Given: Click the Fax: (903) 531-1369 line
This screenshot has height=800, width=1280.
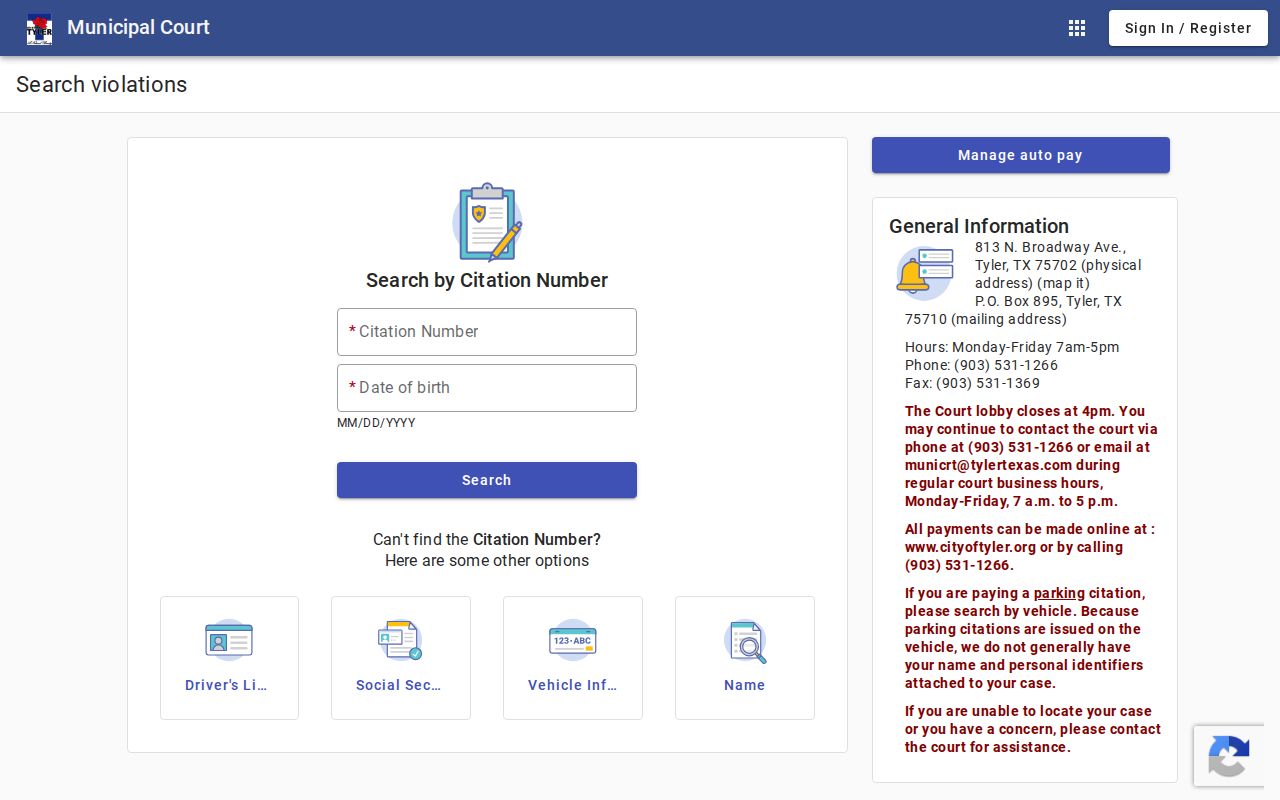Looking at the screenshot, I should [972, 383].
